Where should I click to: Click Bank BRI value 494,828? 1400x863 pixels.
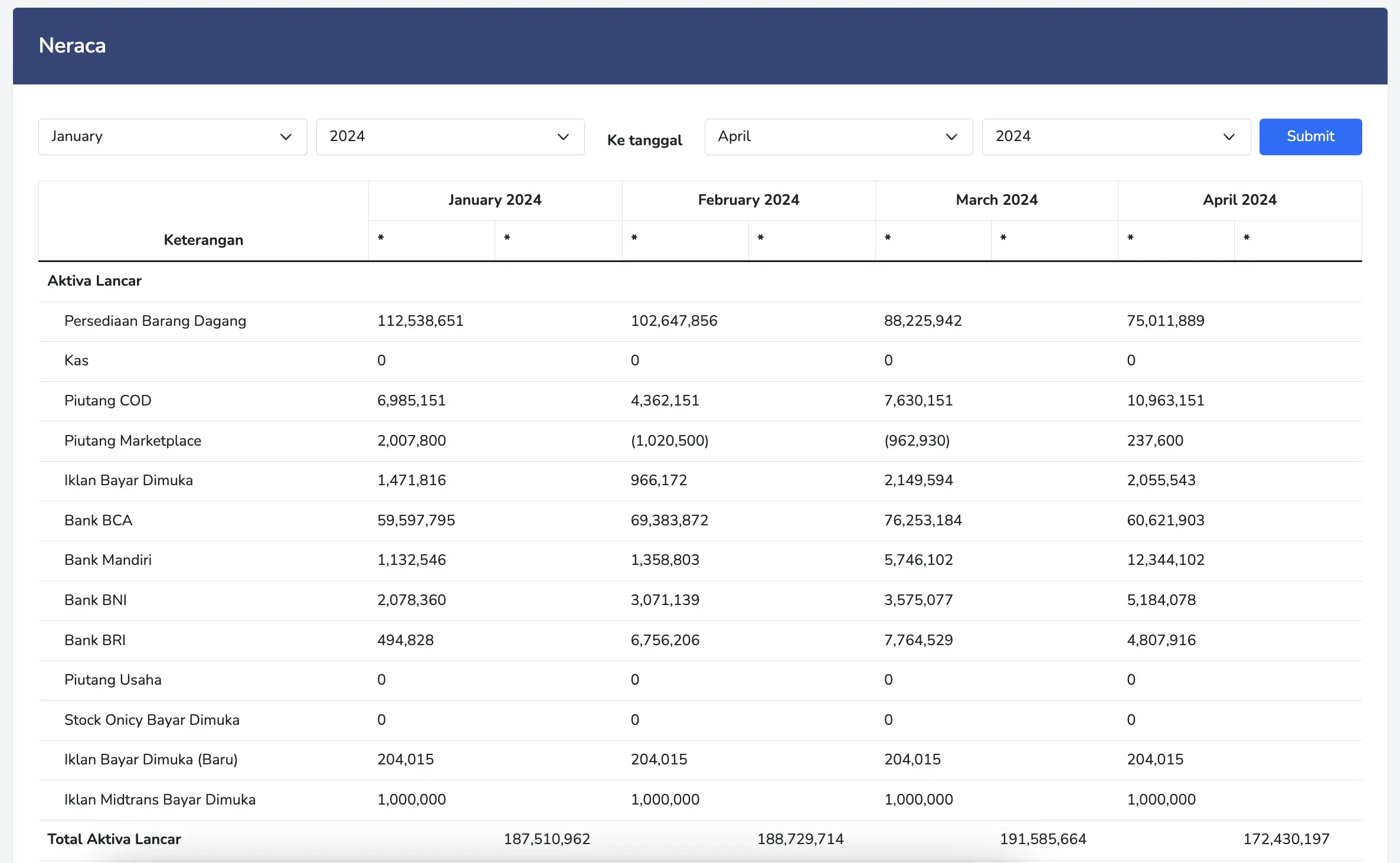click(x=405, y=640)
